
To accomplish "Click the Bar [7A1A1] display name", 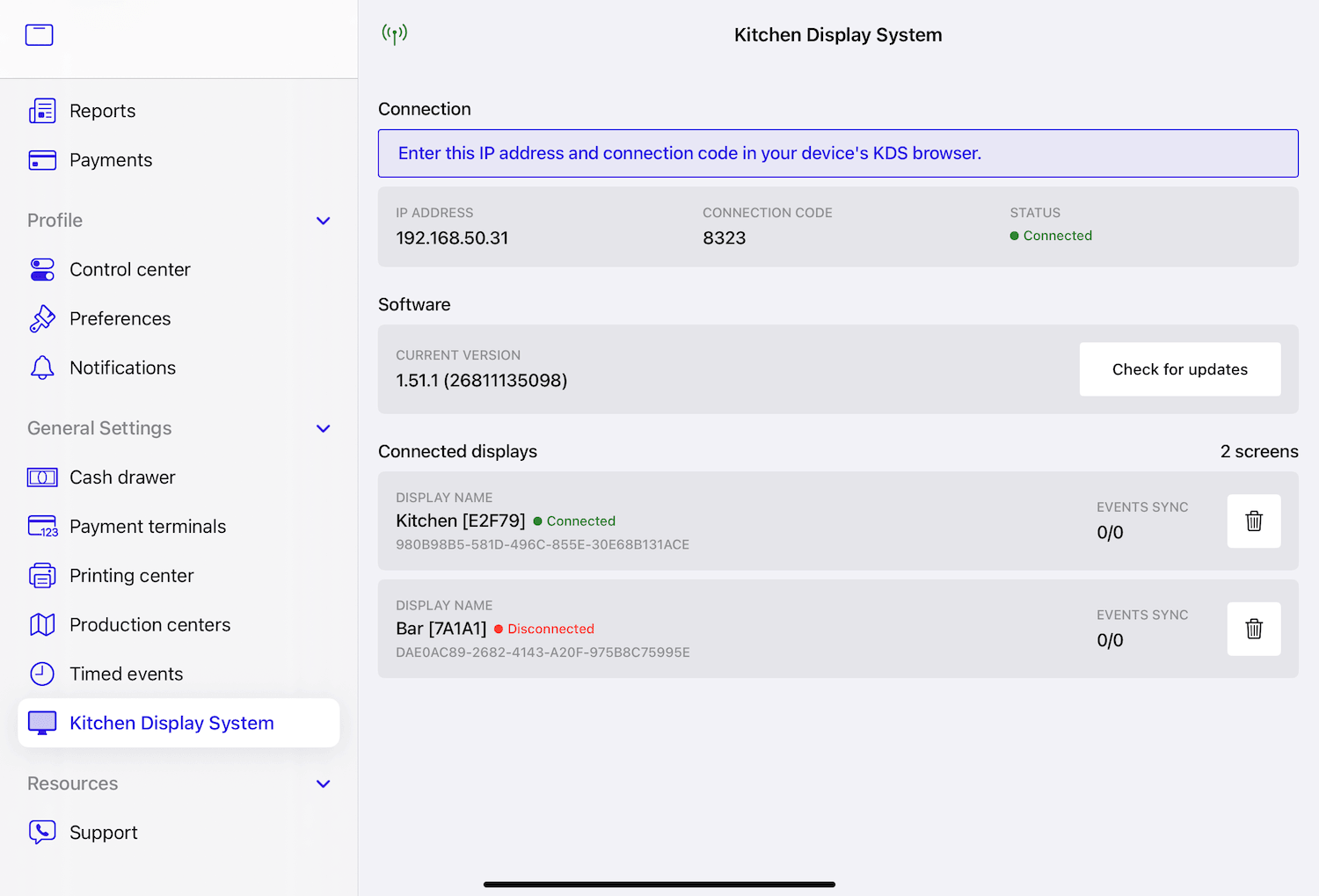I will [441, 629].
